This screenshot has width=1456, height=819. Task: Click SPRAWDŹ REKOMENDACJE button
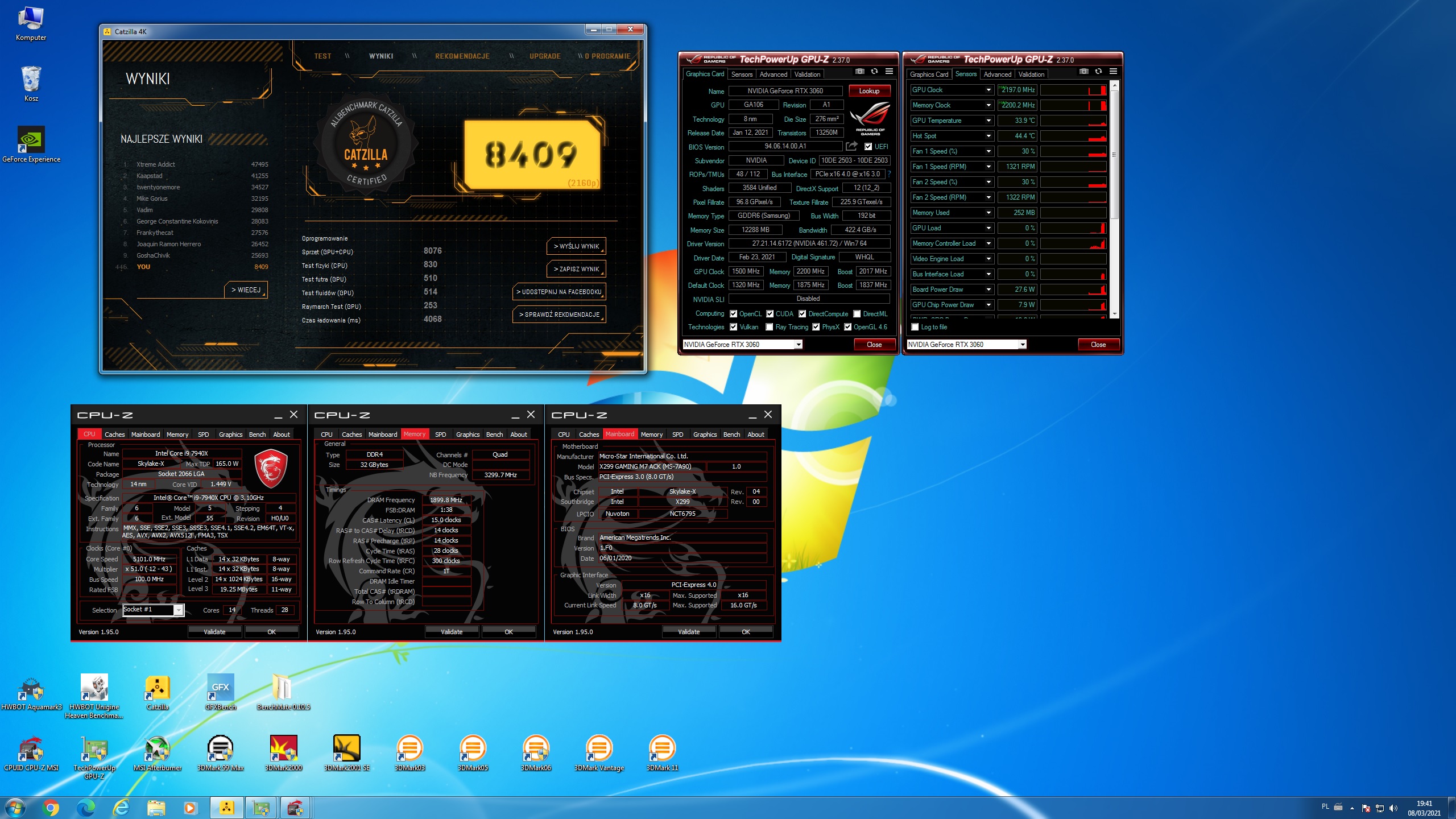coord(559,315)
